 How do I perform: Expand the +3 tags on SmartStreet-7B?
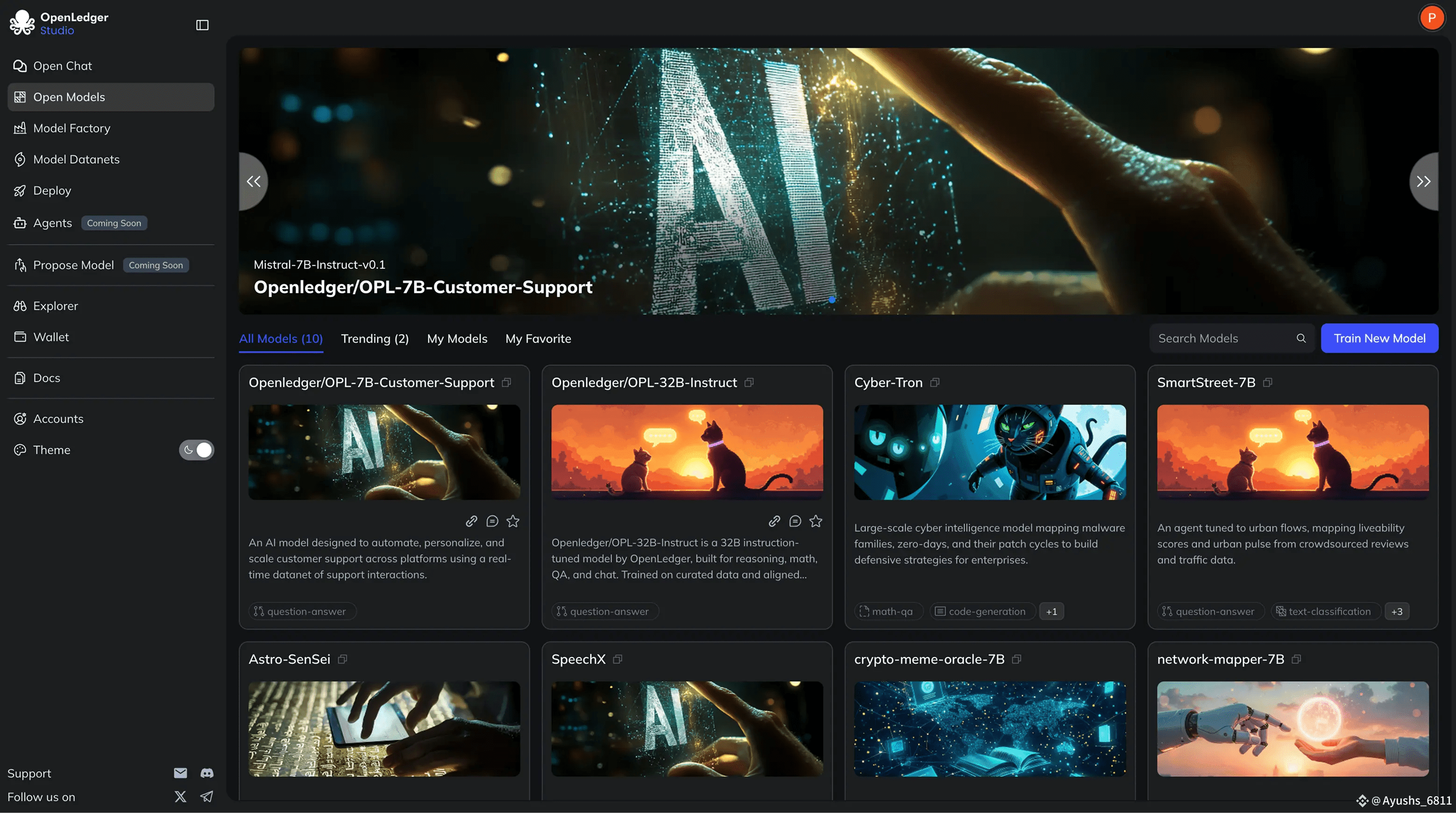tap(1397, 611)
